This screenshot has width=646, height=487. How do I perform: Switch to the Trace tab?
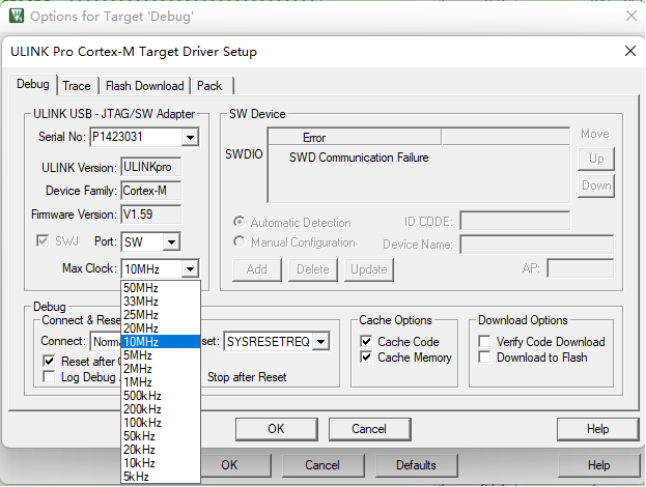(x=76, y=86)
